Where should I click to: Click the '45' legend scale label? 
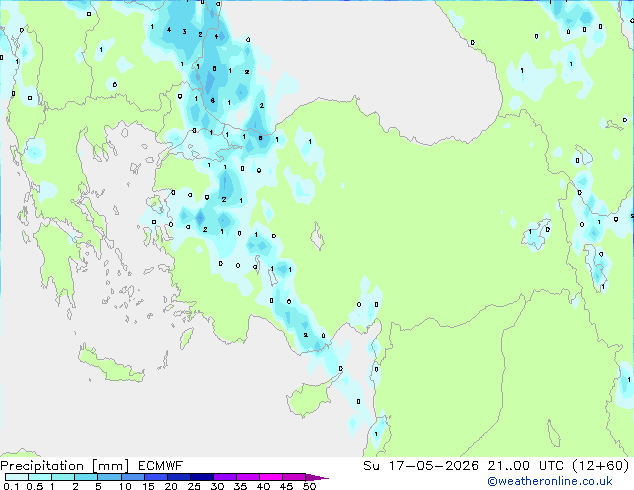click(286, 486)
